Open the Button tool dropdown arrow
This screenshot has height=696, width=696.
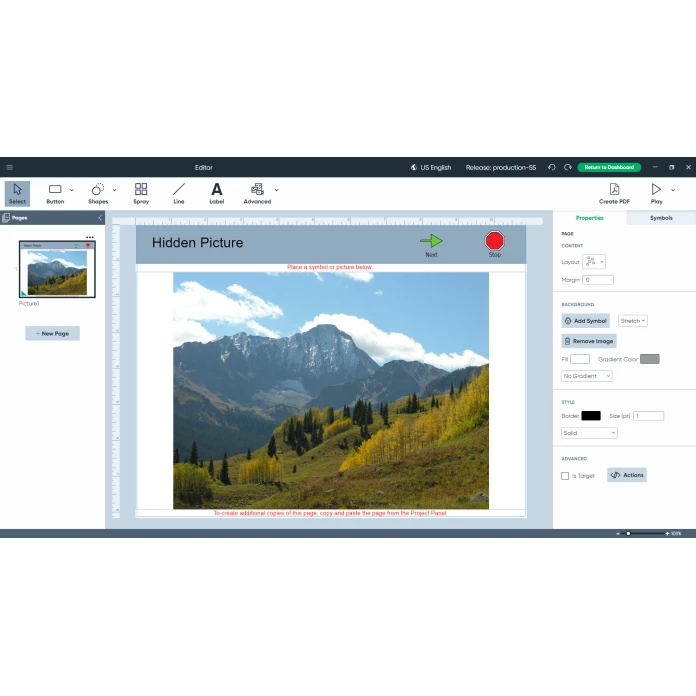click(x=72, y=190)
